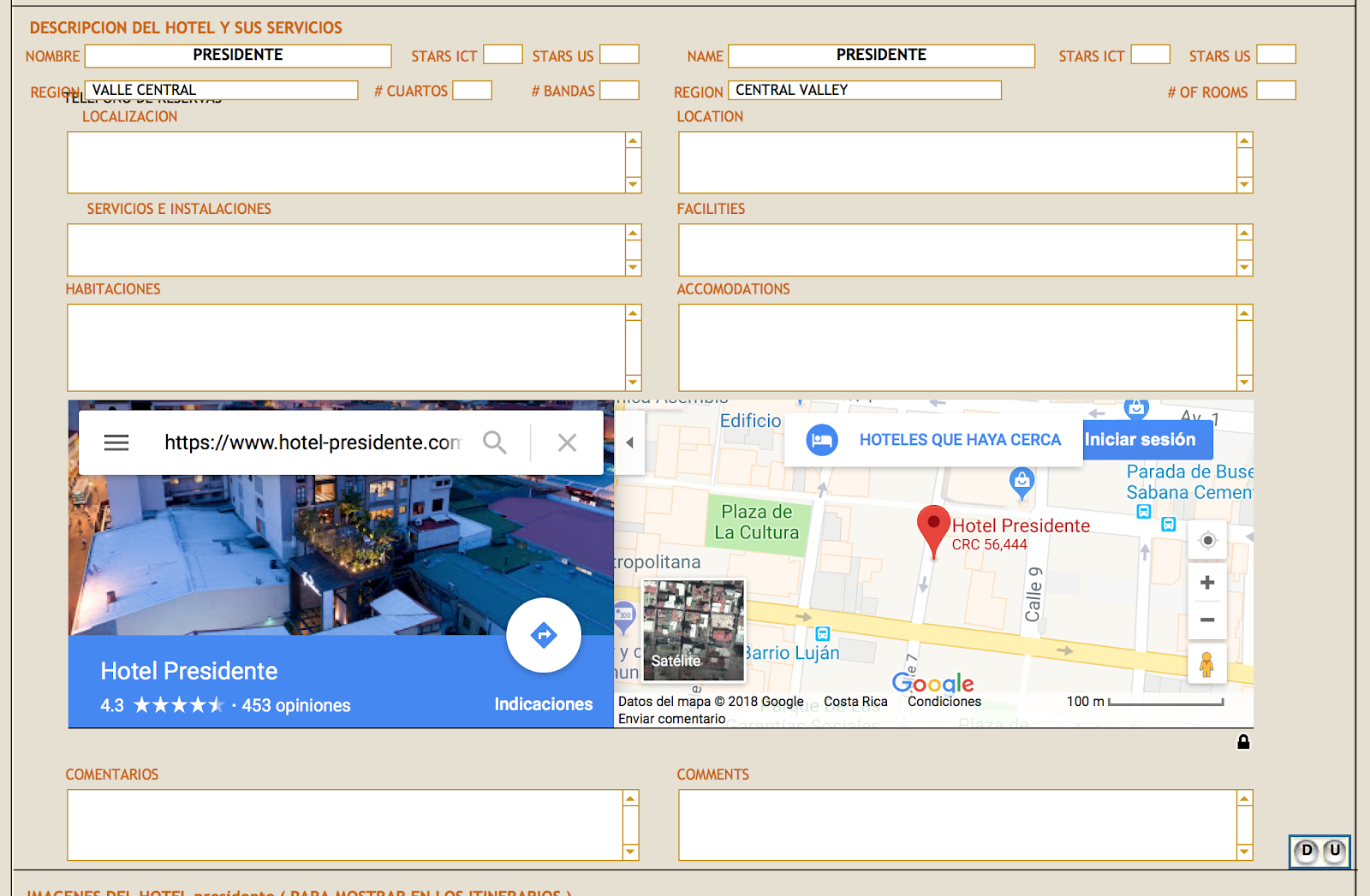Click the SERVICIOS E INSTALACIONES text area
The width and height of the screenshot is (1370, 896).
(x=347, y=250)
